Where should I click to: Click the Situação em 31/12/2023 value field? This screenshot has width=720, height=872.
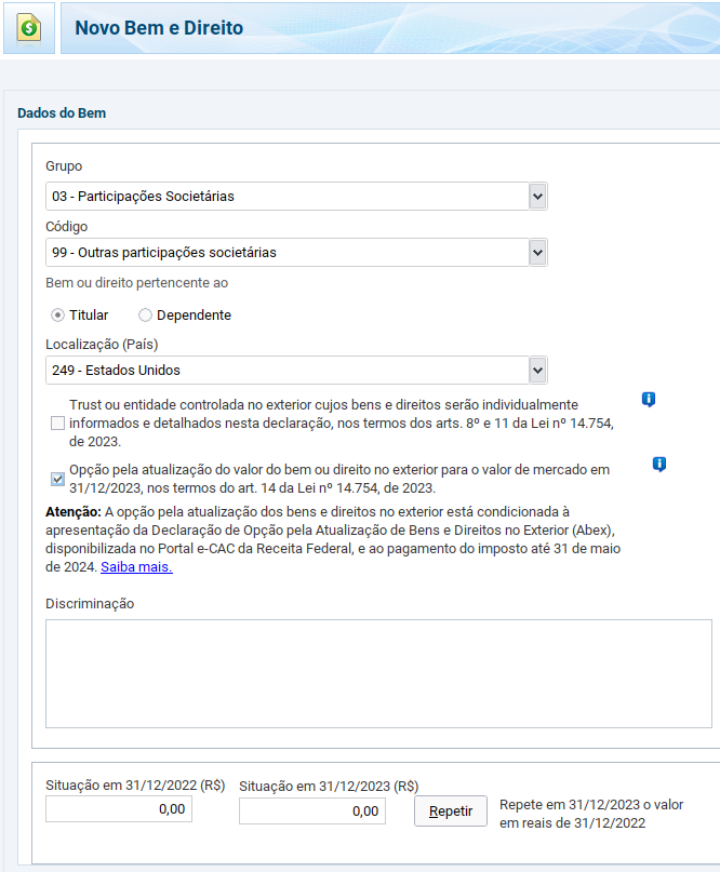click(x=312, y=811)
